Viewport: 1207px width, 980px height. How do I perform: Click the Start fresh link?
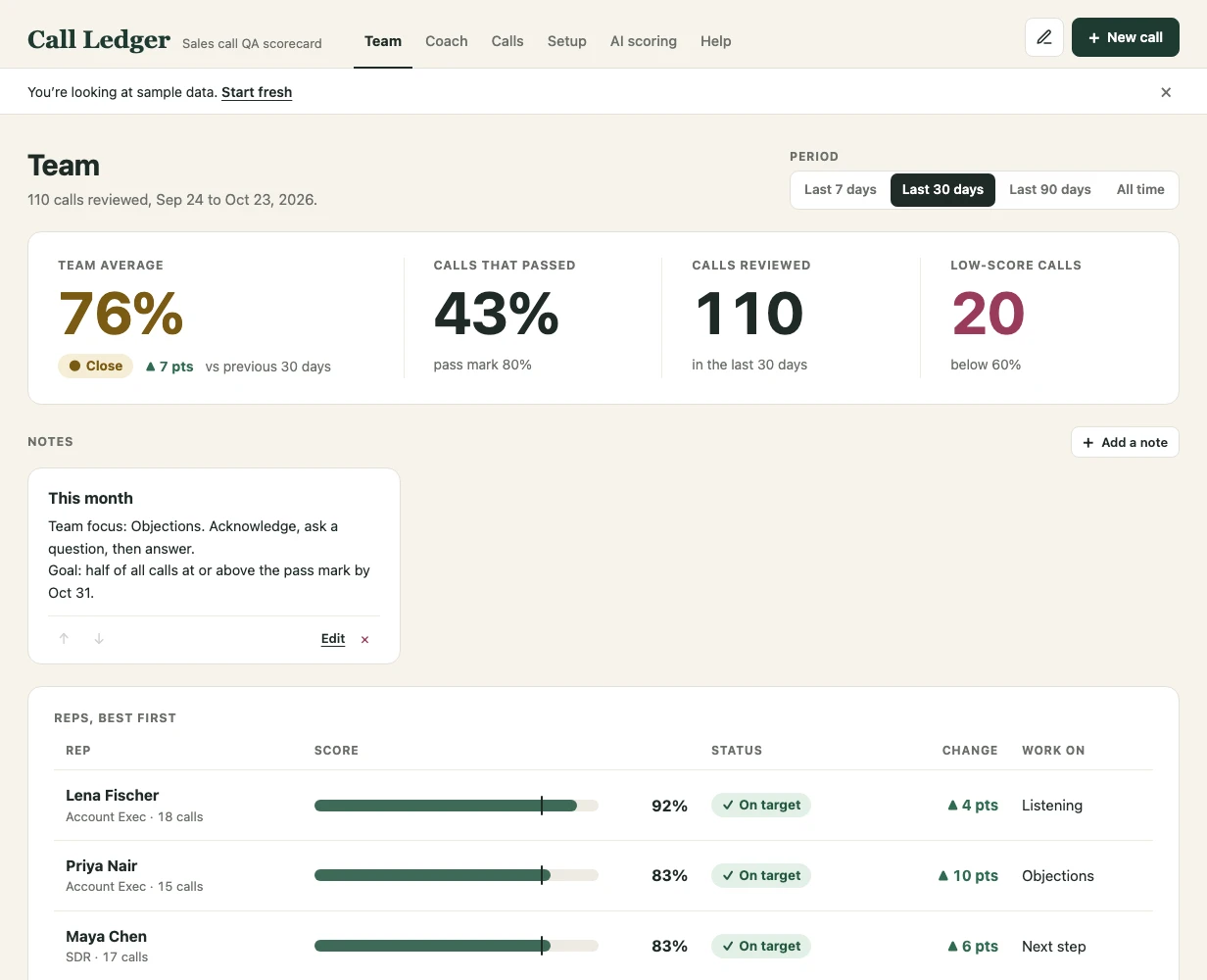click(257, 92)
